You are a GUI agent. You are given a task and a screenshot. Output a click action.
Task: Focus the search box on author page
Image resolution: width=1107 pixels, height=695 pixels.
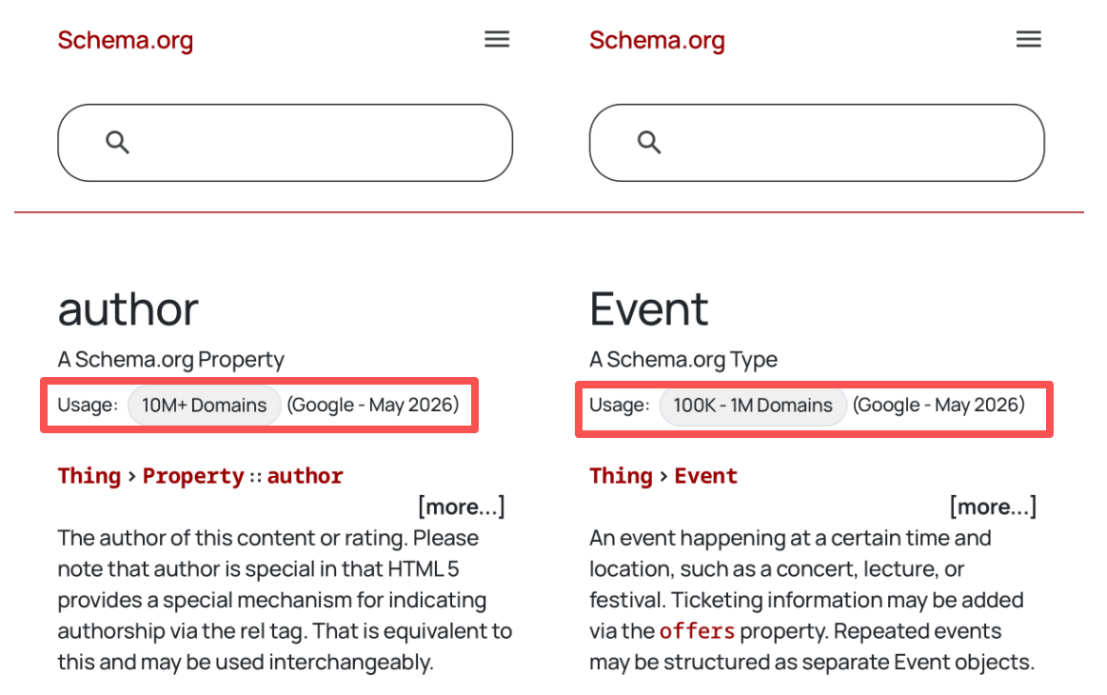pyautogui.click(x=285, y=143)
